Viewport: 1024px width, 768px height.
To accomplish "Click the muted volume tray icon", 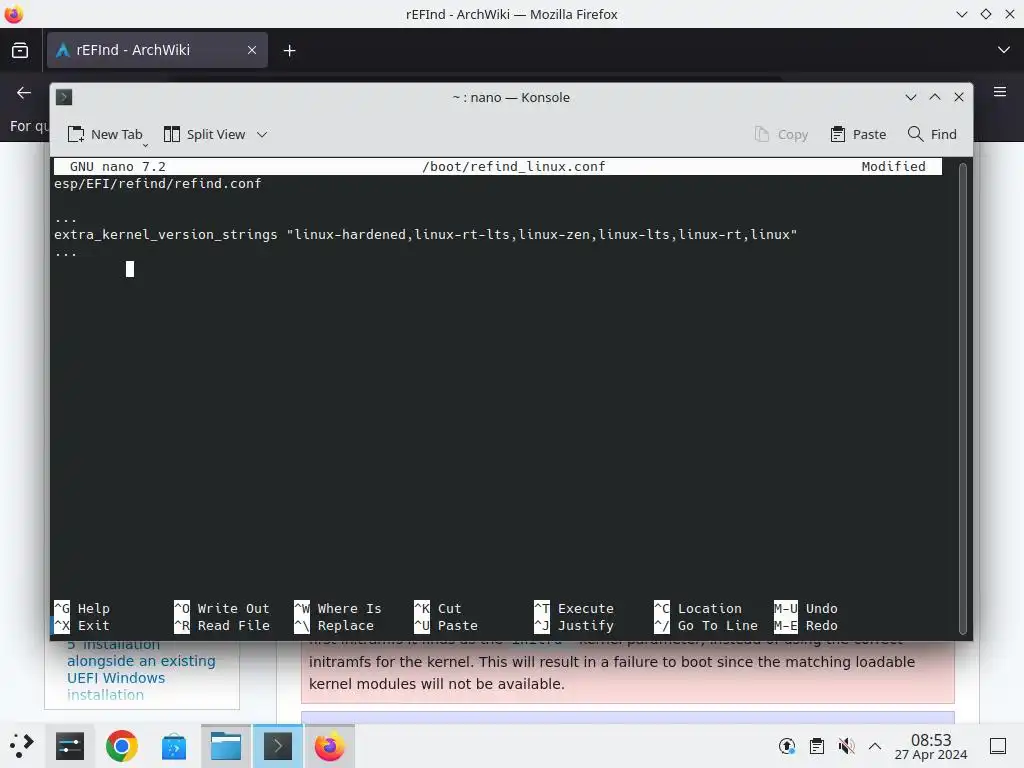I will [846, 746].
